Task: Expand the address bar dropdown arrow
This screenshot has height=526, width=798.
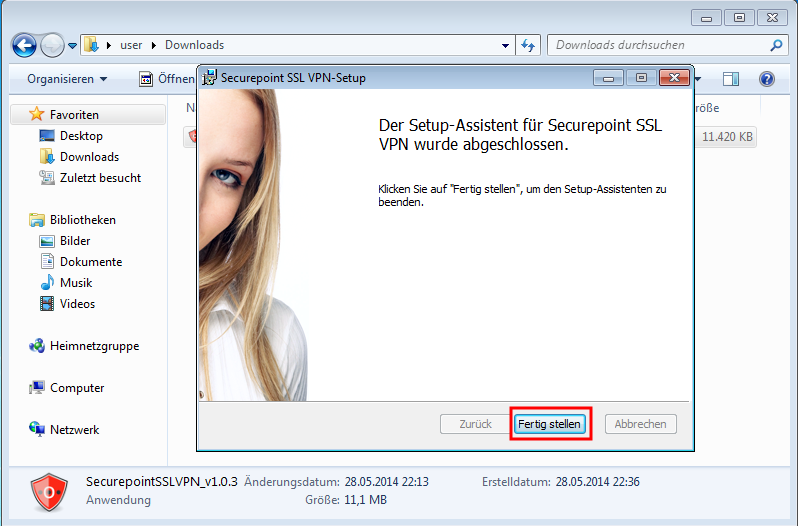Action: [x=505, y=45]
